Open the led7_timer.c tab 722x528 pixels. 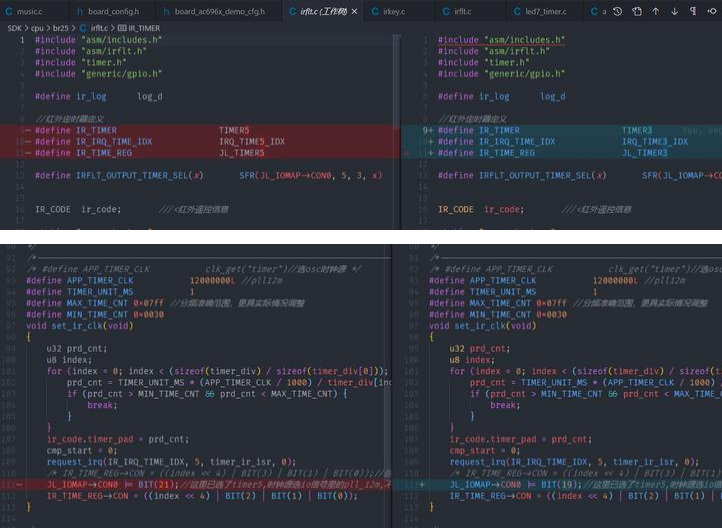click(x=546, y=11)
